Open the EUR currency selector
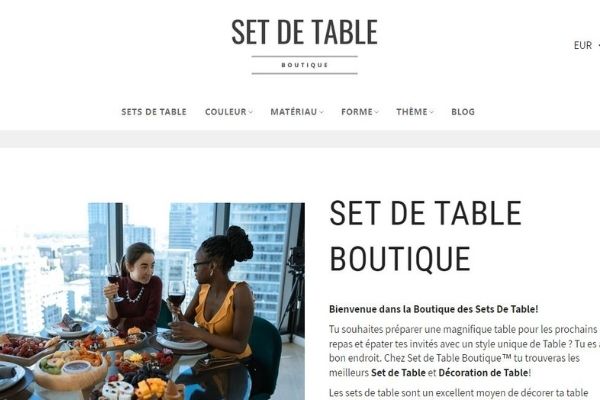Image resolution: width=600 pixels, height=400 pixels. pos(585,46)
